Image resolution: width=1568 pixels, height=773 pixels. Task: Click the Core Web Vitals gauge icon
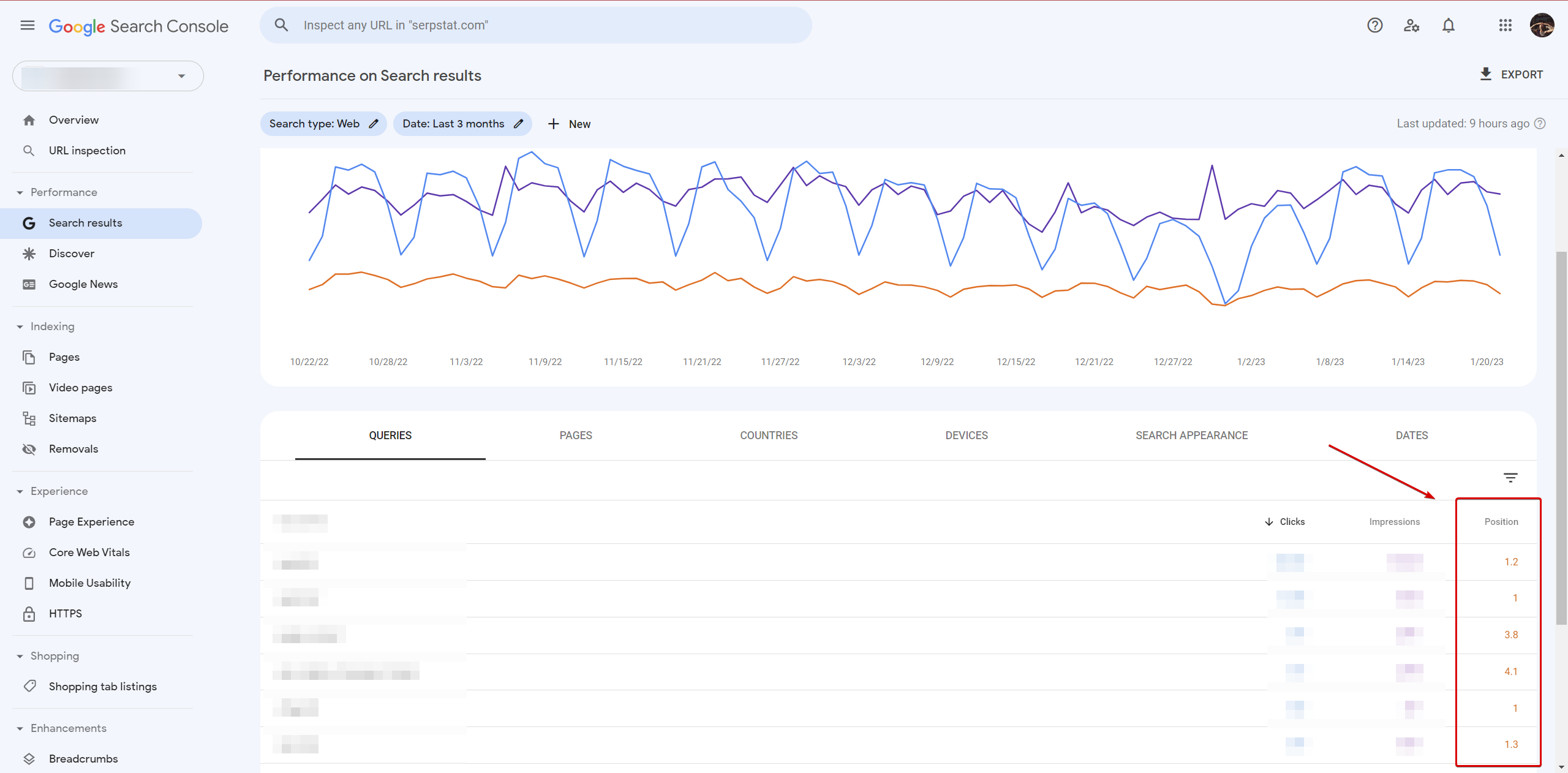(x=29, y=552)
